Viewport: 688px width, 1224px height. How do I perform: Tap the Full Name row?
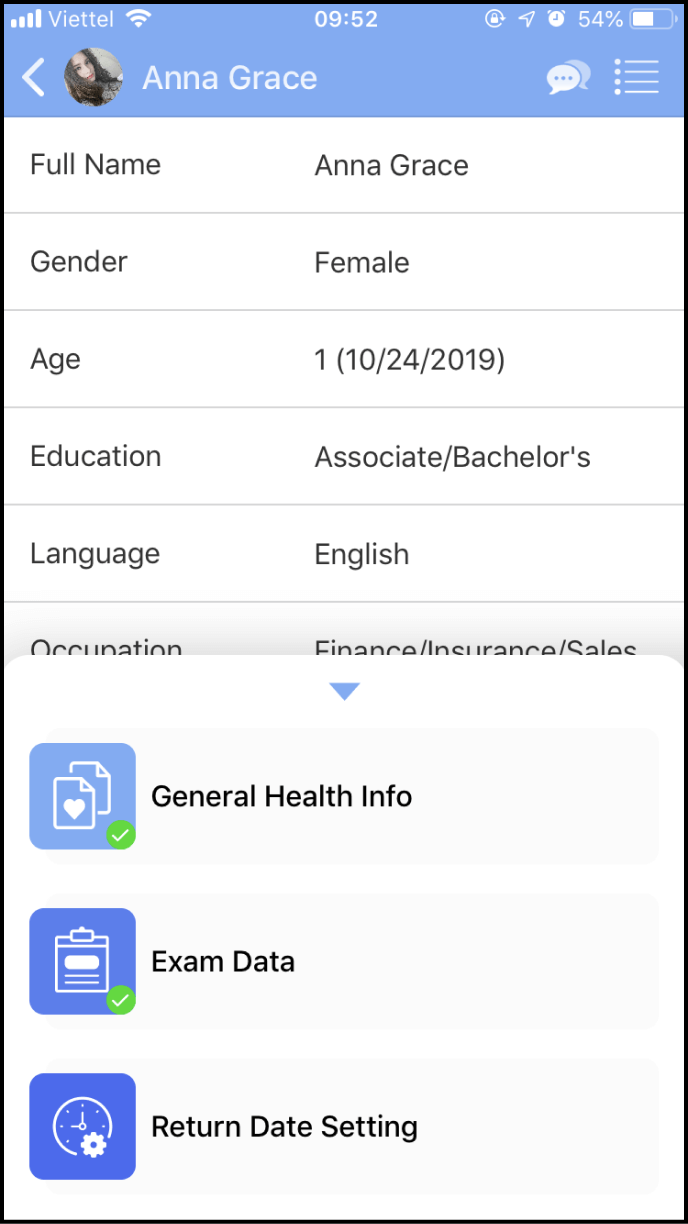344,165
